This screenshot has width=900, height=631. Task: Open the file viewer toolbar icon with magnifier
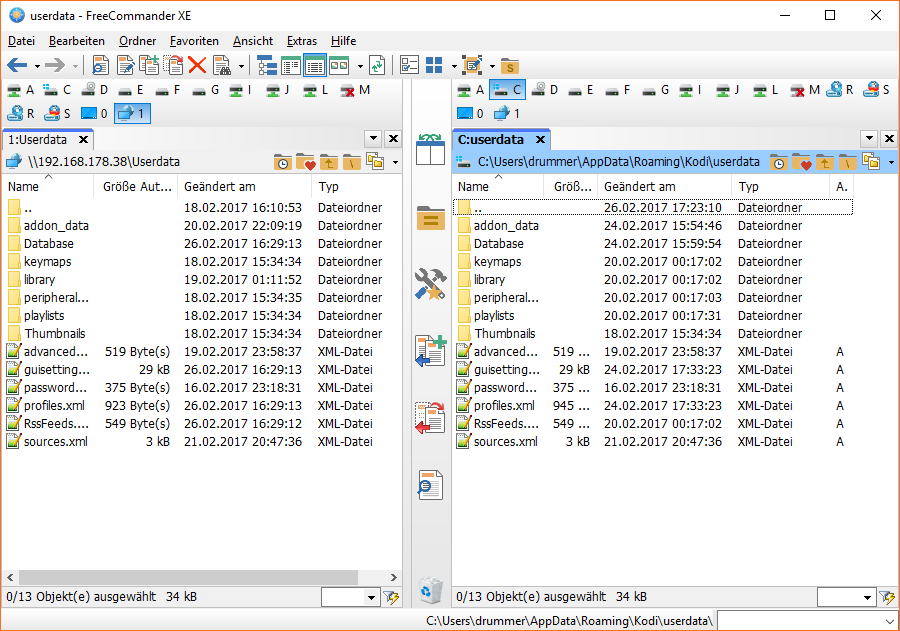click(x=100, y=65)
